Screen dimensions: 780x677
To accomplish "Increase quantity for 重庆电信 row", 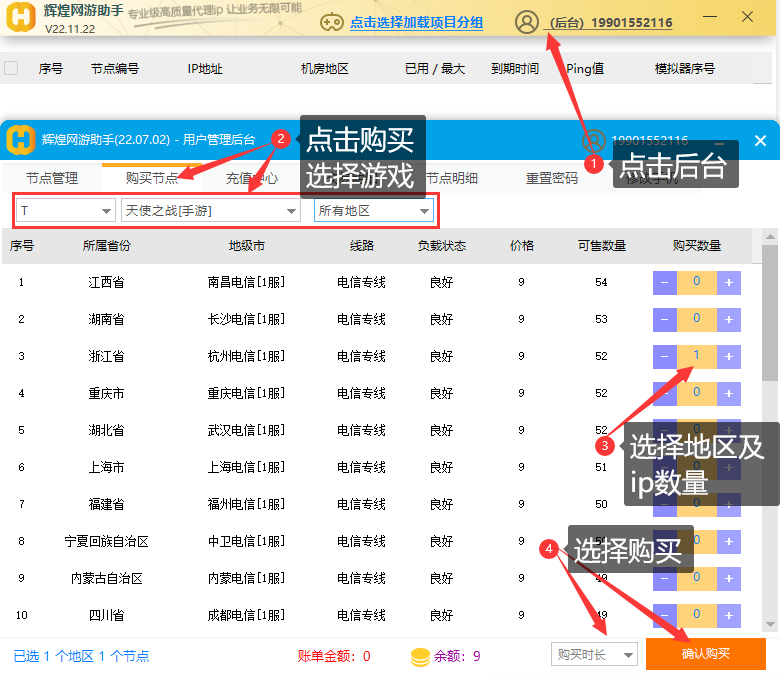I will [x=729, y=393].
